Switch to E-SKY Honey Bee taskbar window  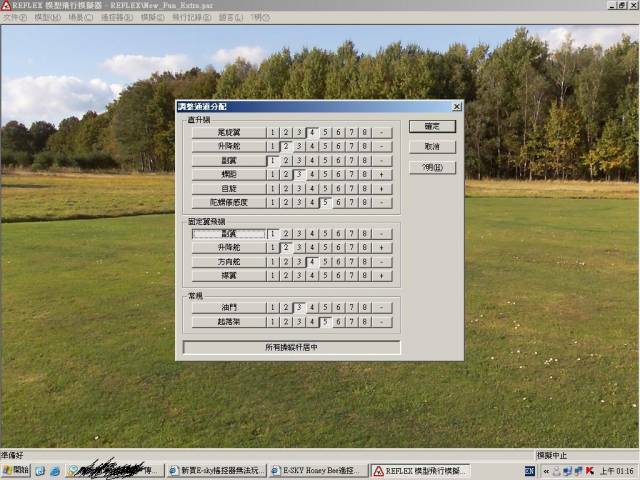point(318,471)
